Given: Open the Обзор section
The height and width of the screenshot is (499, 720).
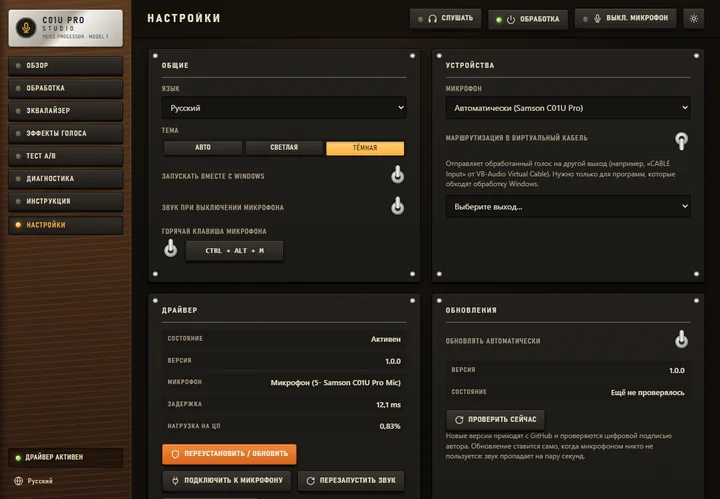Looking at the screenshot, I should coord(66,66).
